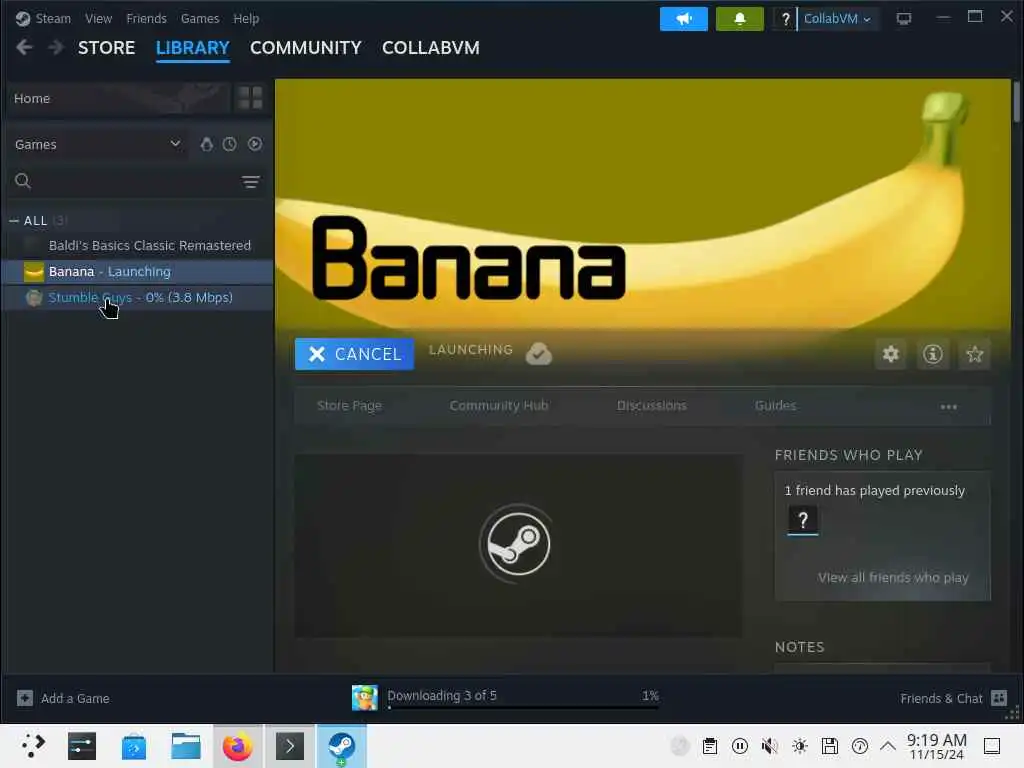
Task: Open Banana Store Page link
Action: click(x=349, y=406)
